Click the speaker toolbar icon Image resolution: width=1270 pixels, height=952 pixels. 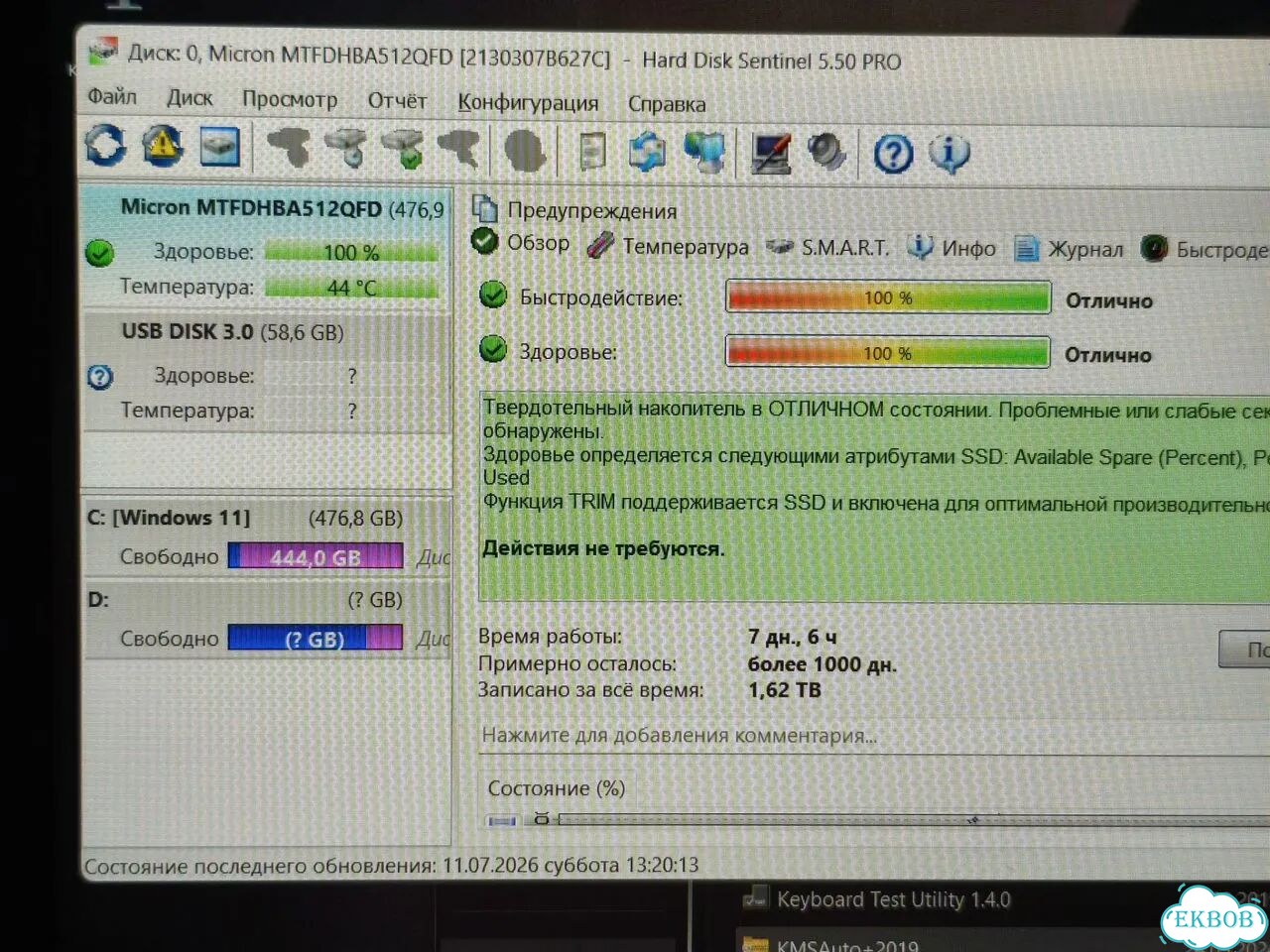coord(825,154)
